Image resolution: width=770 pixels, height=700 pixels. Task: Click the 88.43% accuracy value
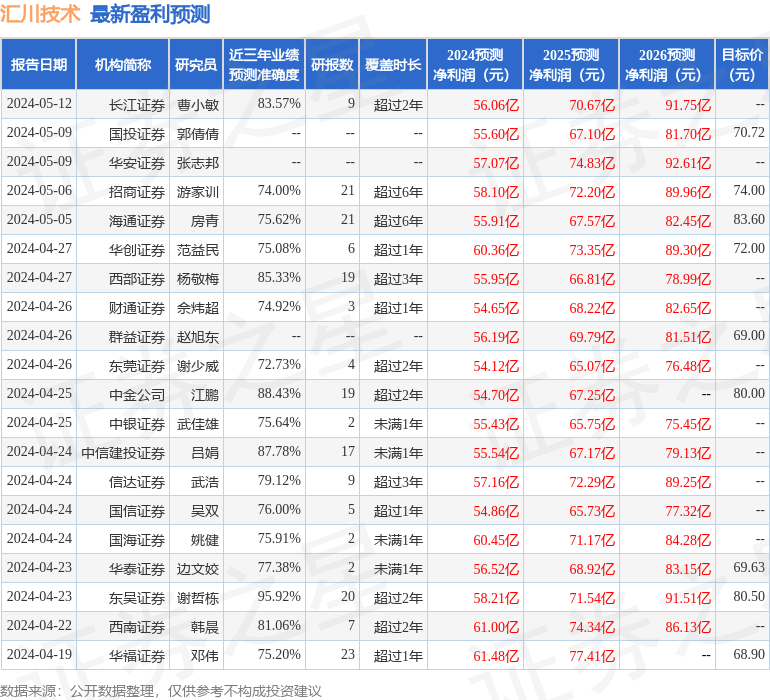click(279, 393)
